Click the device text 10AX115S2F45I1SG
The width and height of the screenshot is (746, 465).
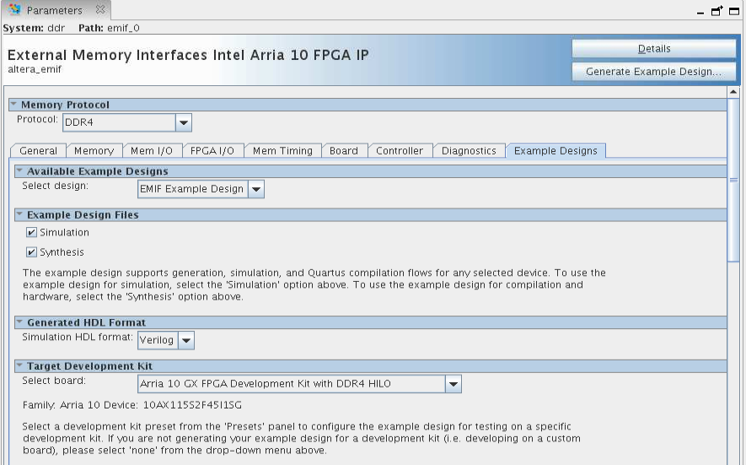point(192,405)
